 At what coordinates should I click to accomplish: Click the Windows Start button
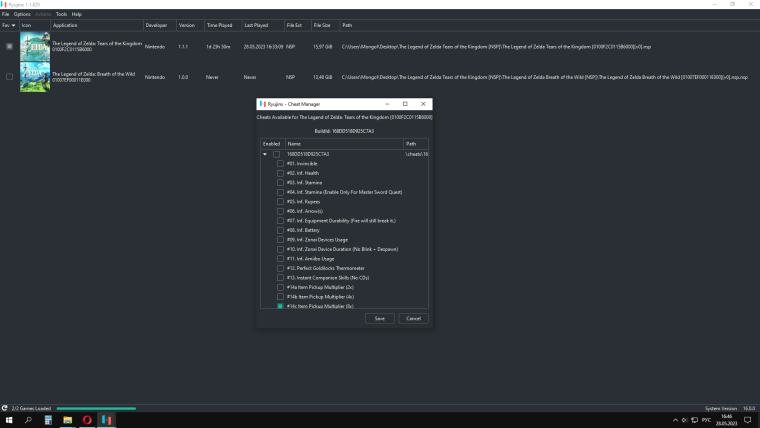[x=9, y=420]
